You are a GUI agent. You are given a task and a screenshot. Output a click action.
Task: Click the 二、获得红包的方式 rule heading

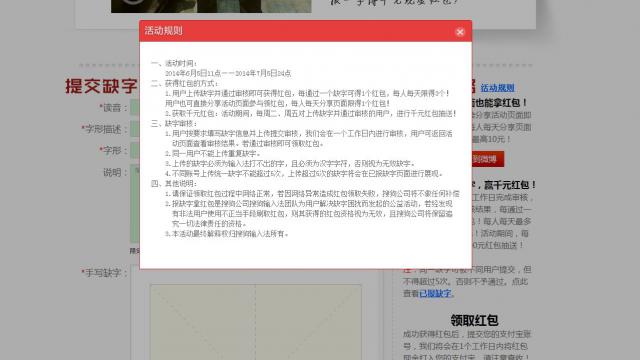(x=184, y=83)
